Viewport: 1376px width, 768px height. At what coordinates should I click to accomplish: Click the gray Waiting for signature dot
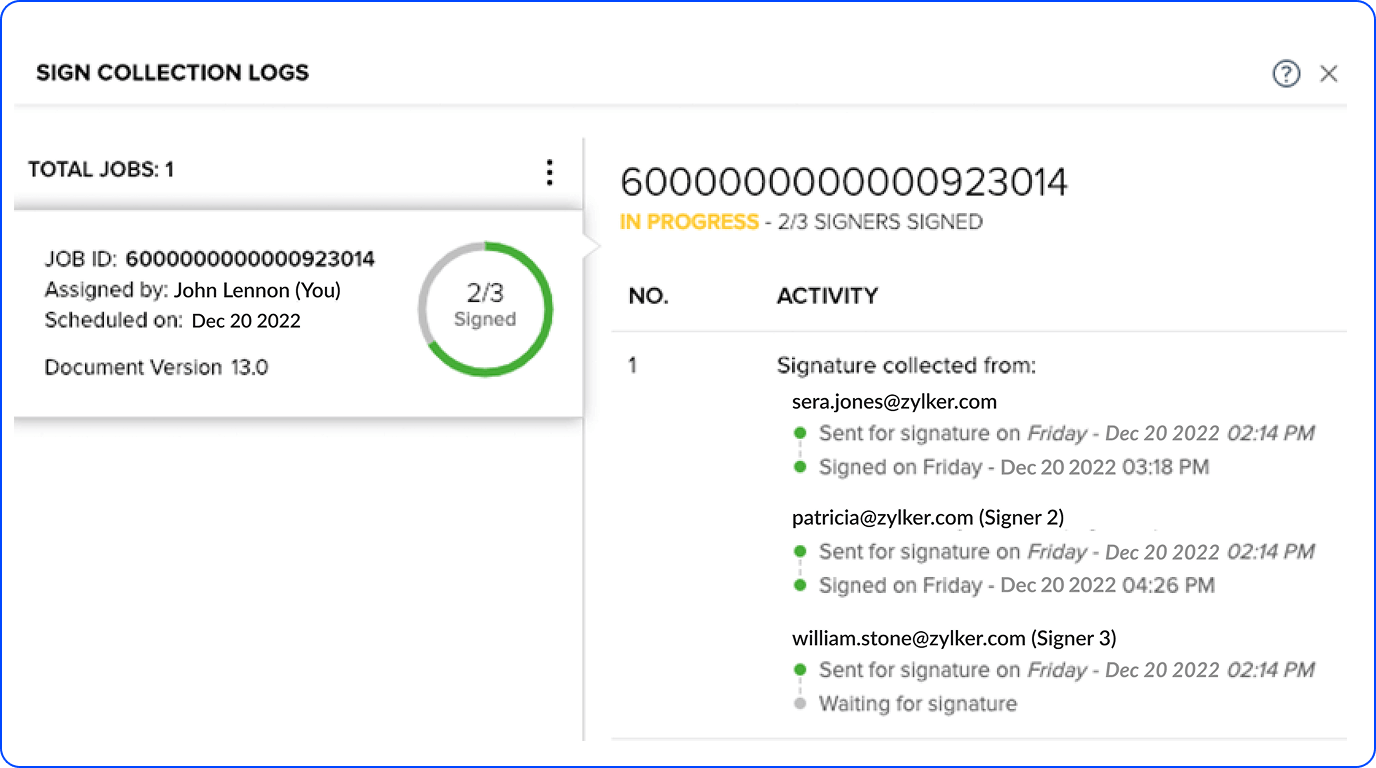click(x=799, y=704)
